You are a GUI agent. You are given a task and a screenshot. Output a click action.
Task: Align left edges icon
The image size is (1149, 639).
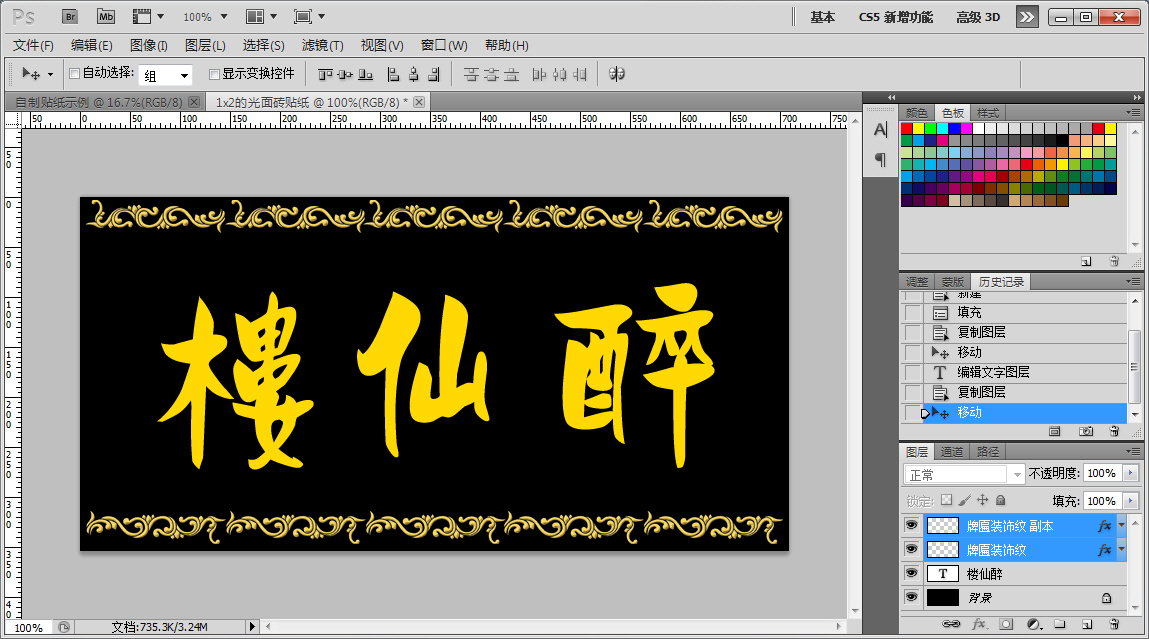coord(394,74)
